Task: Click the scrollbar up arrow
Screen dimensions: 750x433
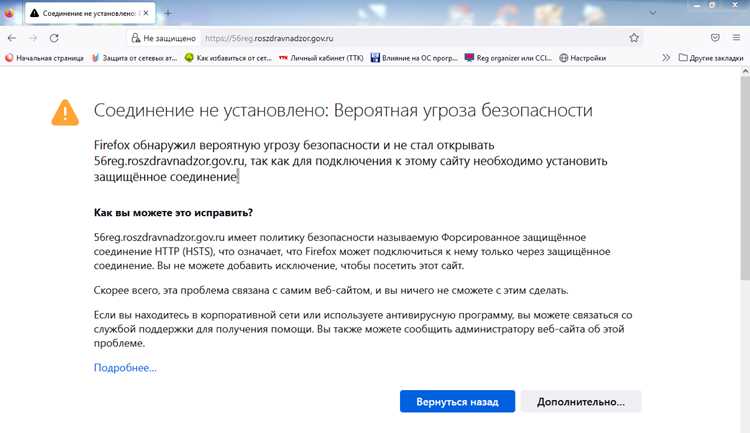Action: point(745,71)
